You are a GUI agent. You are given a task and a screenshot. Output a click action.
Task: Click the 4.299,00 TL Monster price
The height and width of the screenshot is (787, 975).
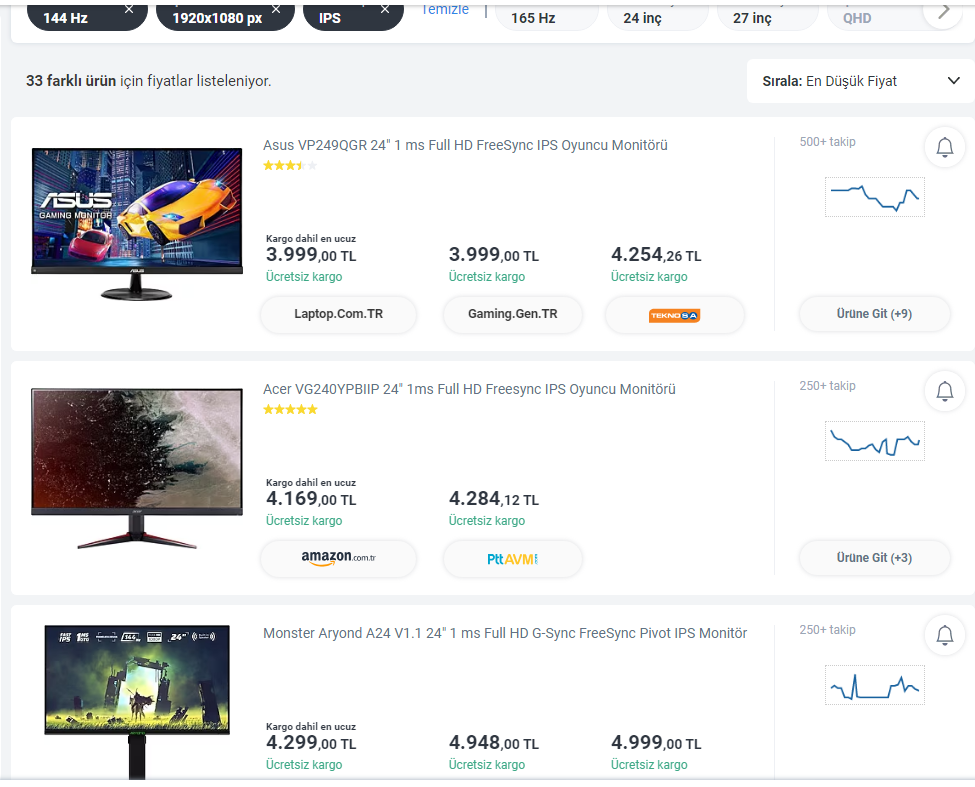click(311, 742)
